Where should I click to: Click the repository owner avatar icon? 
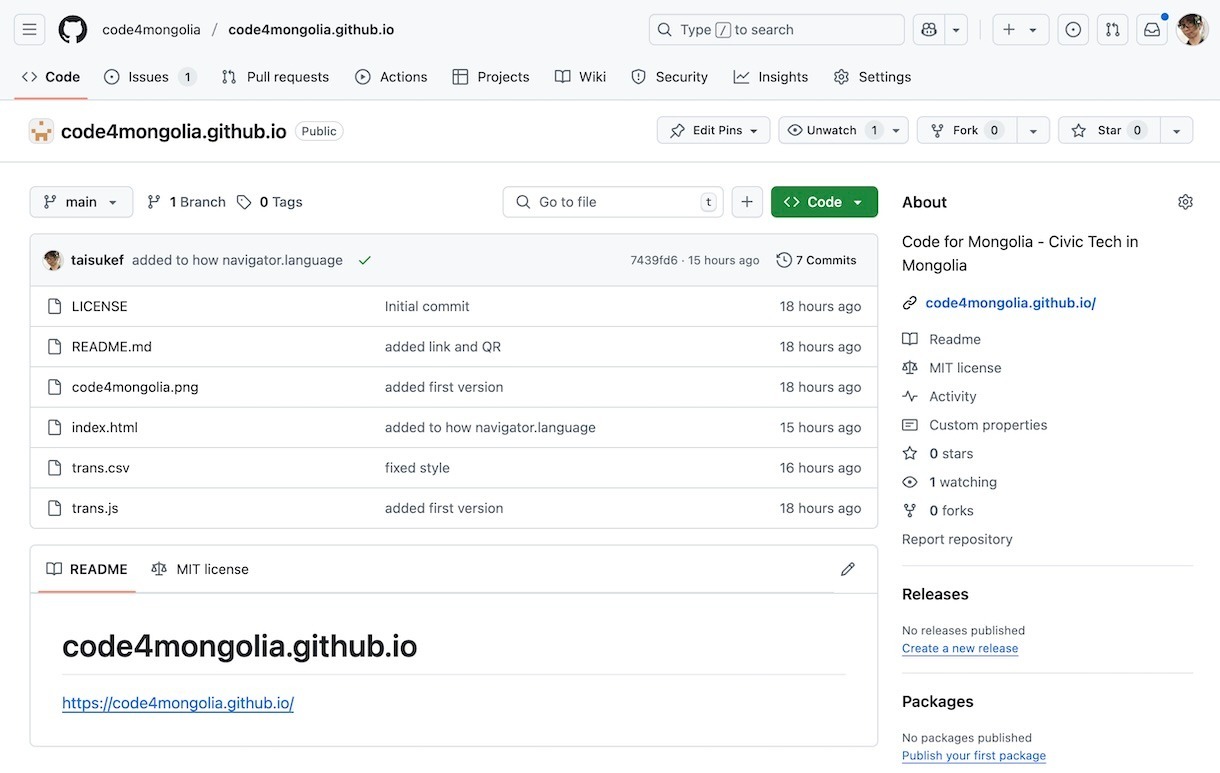click(41, 131)
